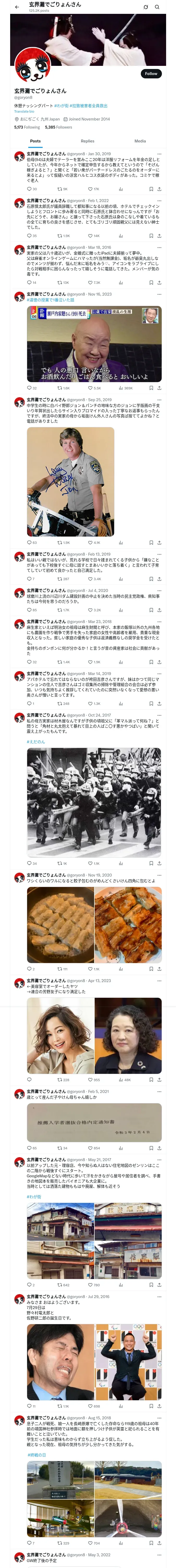Open more menu on Mar 18, 2016 post

tap(160, 247)
